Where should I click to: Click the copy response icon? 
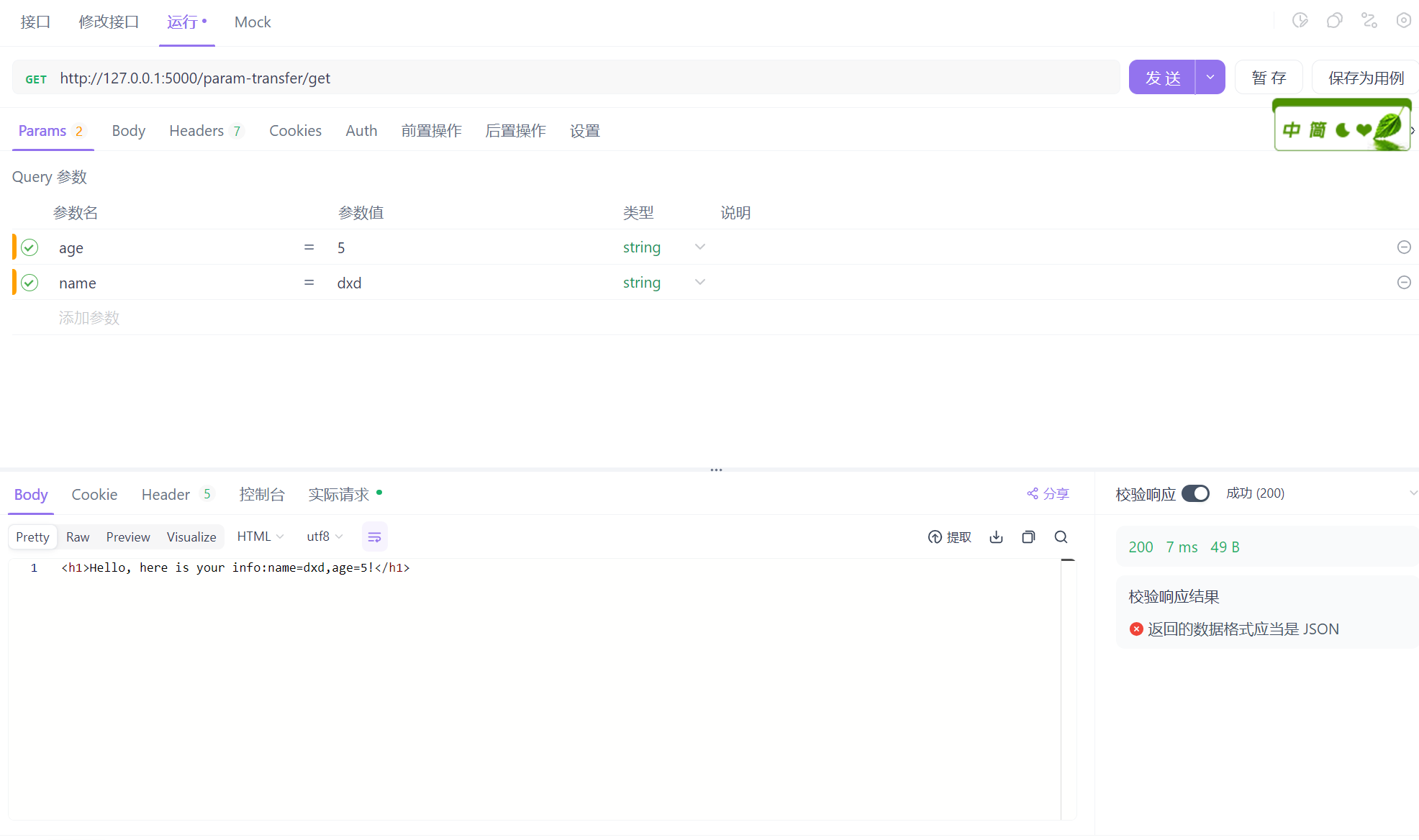click(x=1028, y=537)
